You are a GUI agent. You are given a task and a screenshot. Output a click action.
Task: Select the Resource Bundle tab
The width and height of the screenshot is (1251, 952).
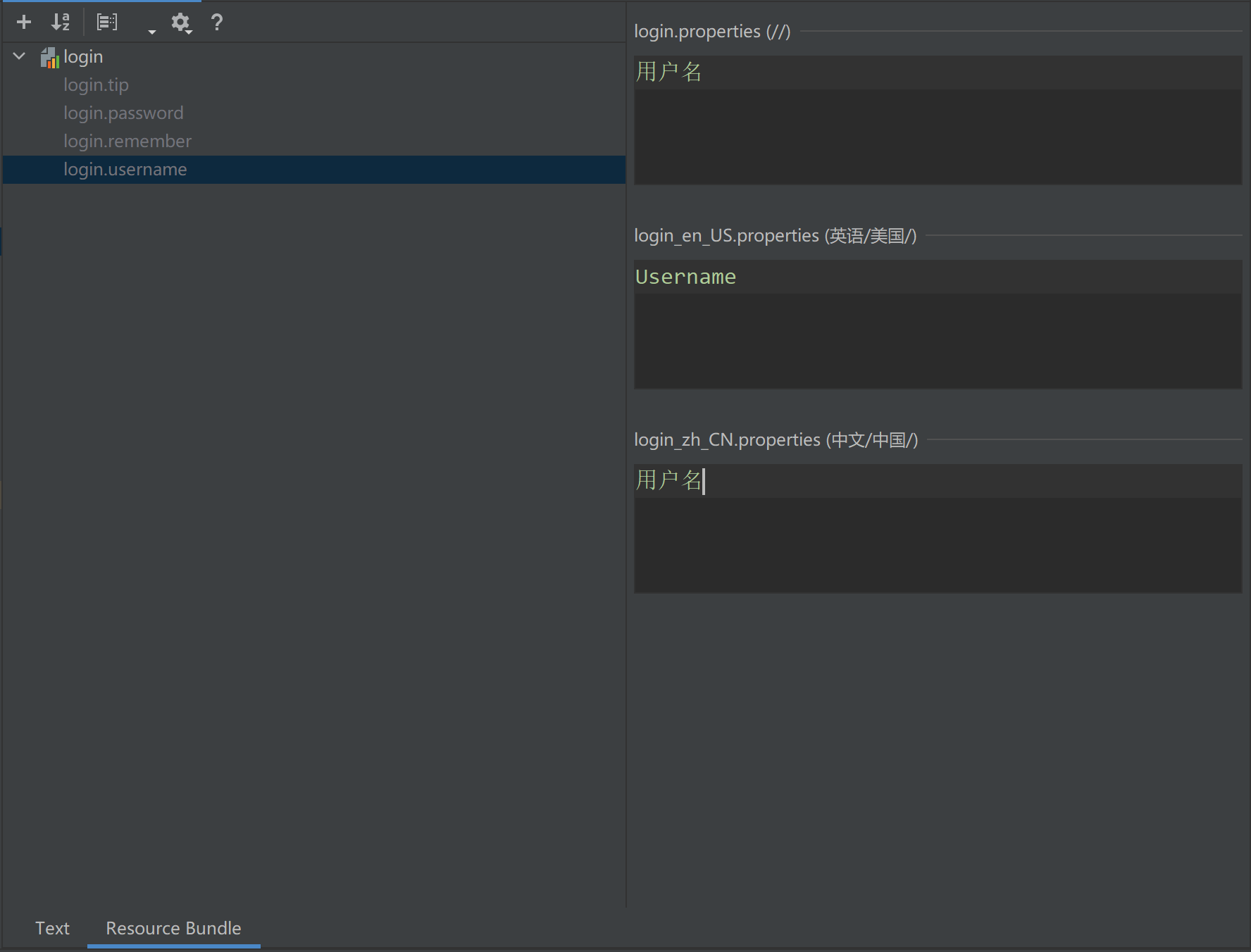click(x=173, y=928)
